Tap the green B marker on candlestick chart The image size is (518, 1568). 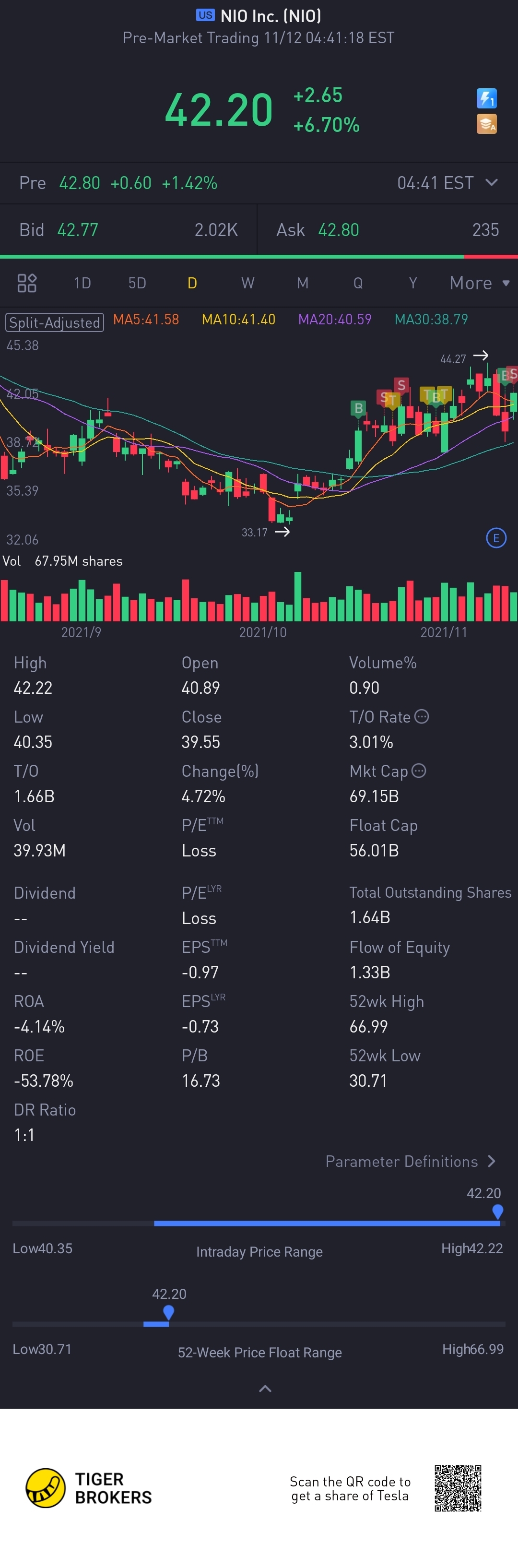coord(358,408)
